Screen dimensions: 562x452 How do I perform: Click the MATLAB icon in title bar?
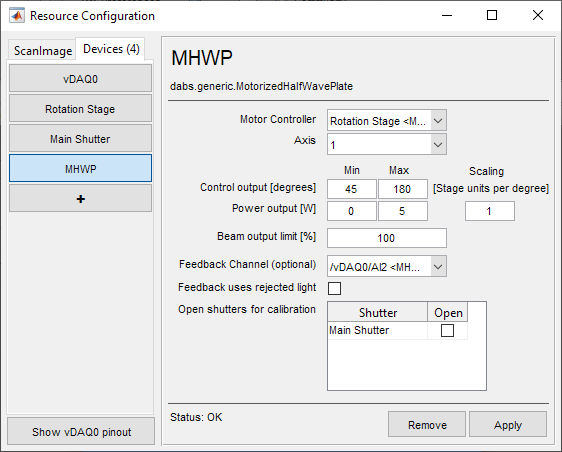click(17, 16)
